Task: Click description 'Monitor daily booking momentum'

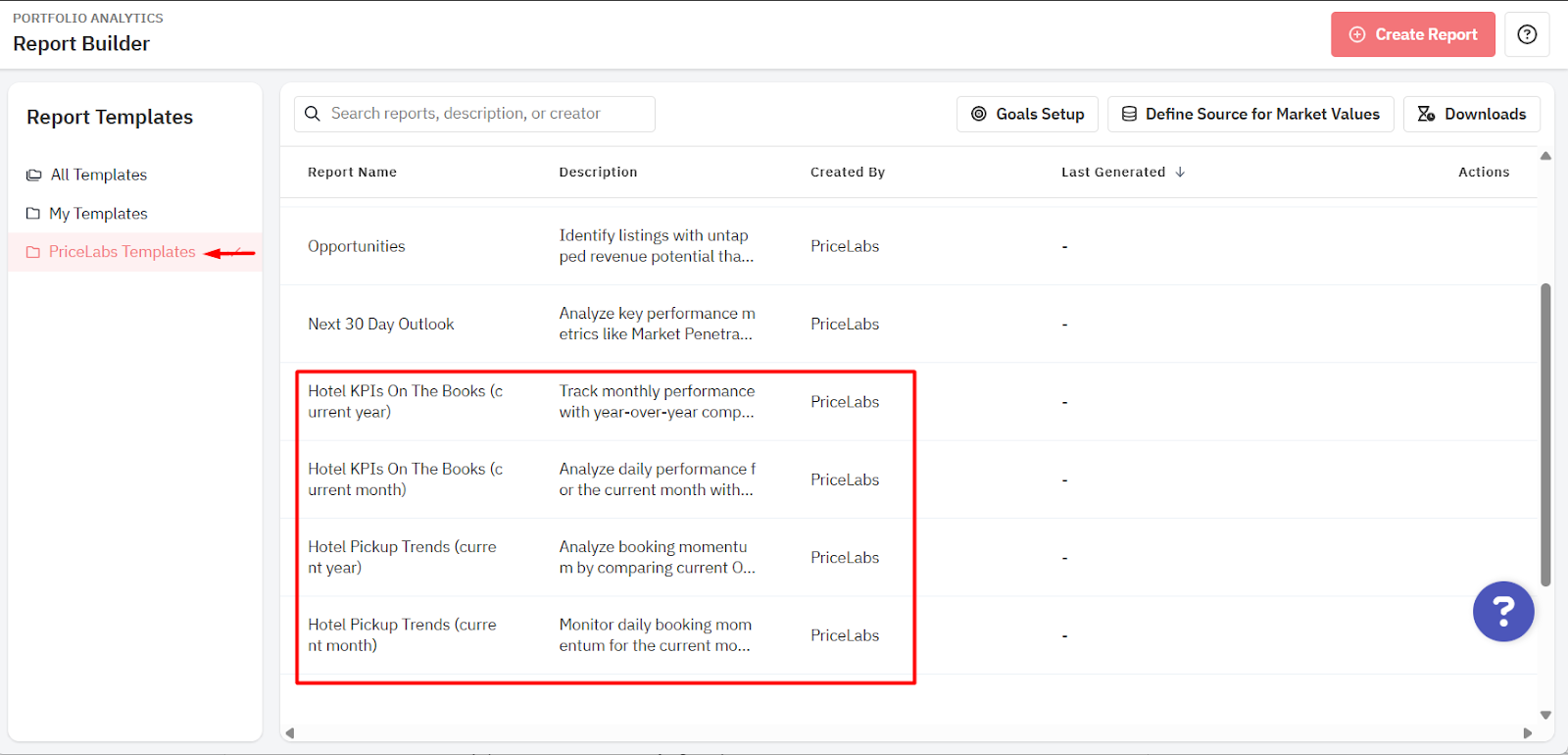Action: (x=656, y=634)
